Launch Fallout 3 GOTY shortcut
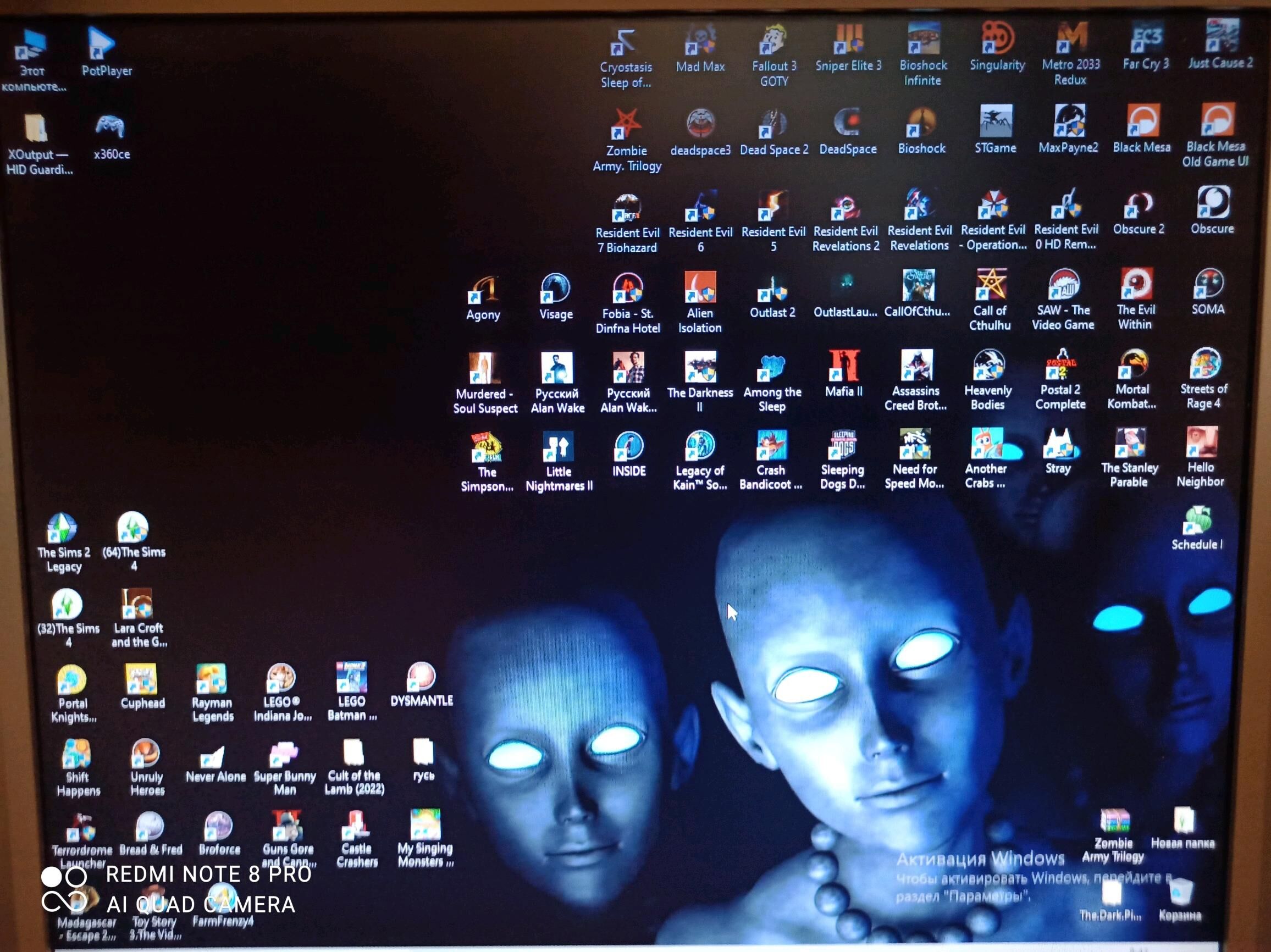Viewport: 1271px width, 952px height. (774, 40)
